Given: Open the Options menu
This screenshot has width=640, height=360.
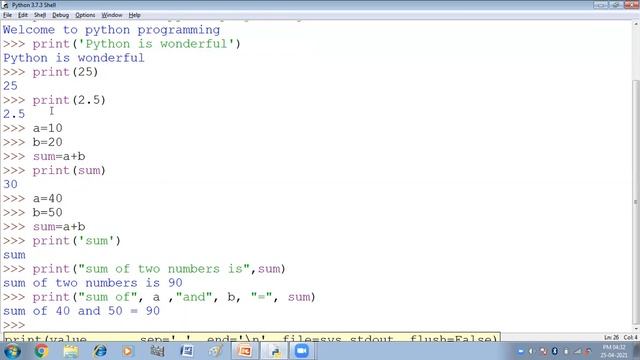Looking at the screenshot, I should [x=85, y=15].
